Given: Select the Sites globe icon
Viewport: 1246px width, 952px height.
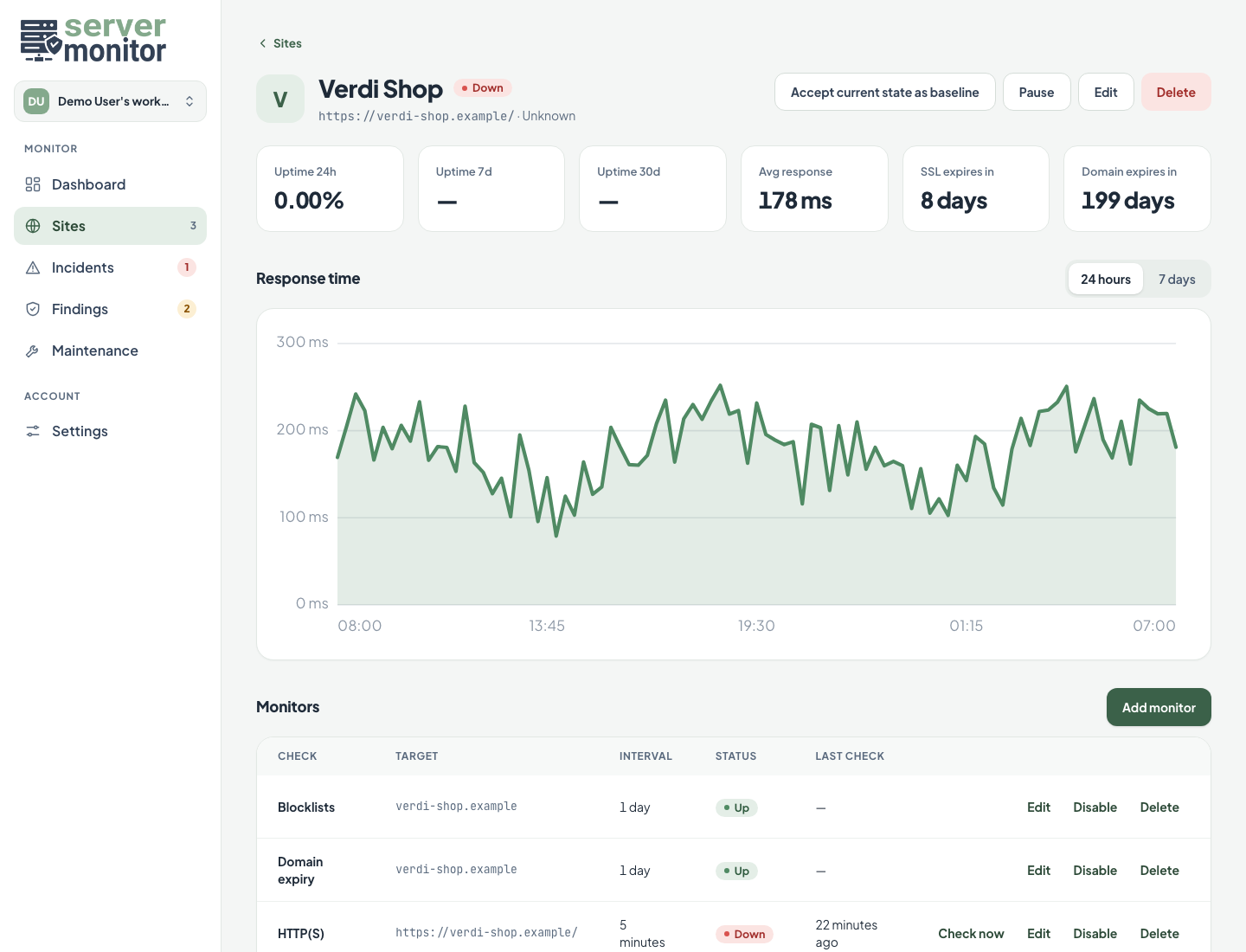Looking at the screenshot, I should tap(33, 226).
